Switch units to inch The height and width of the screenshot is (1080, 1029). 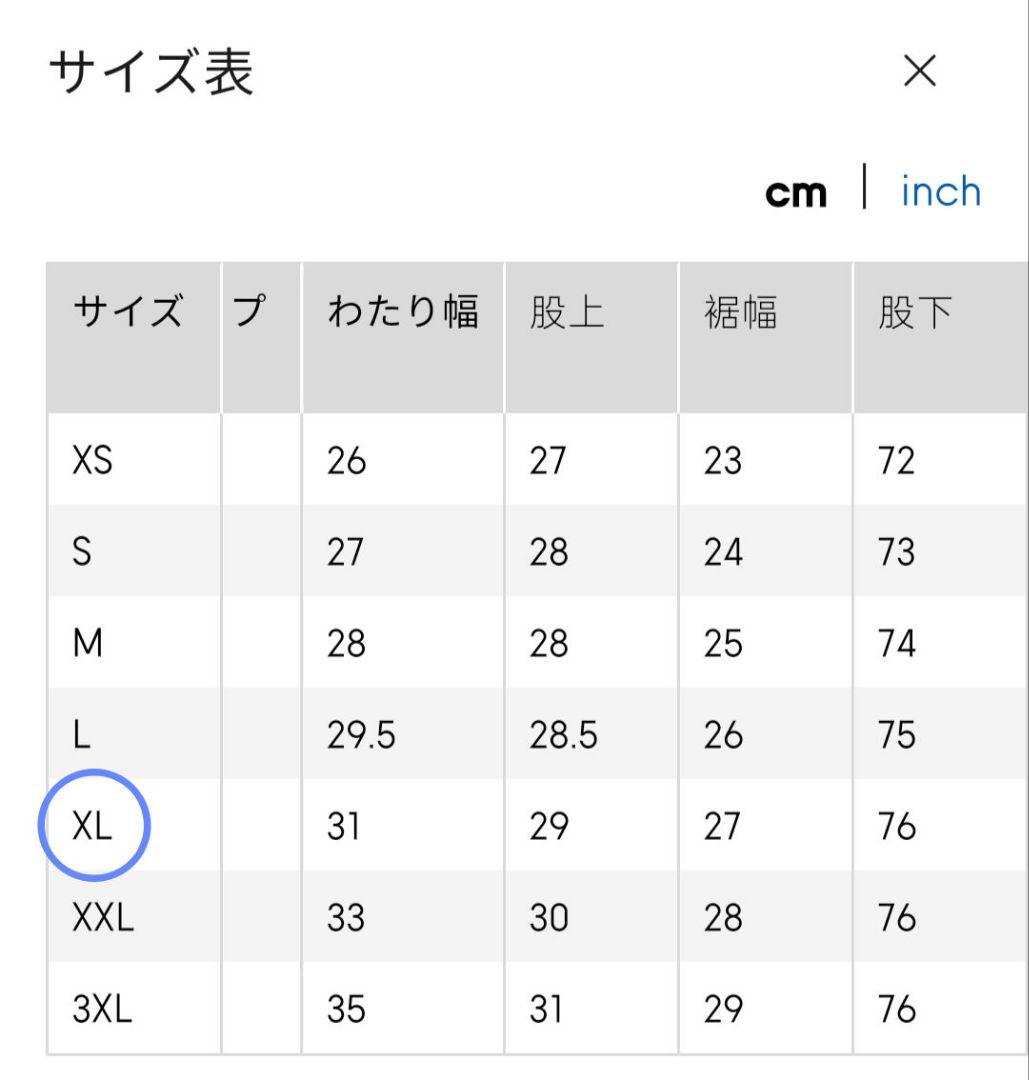pos(940,192)
